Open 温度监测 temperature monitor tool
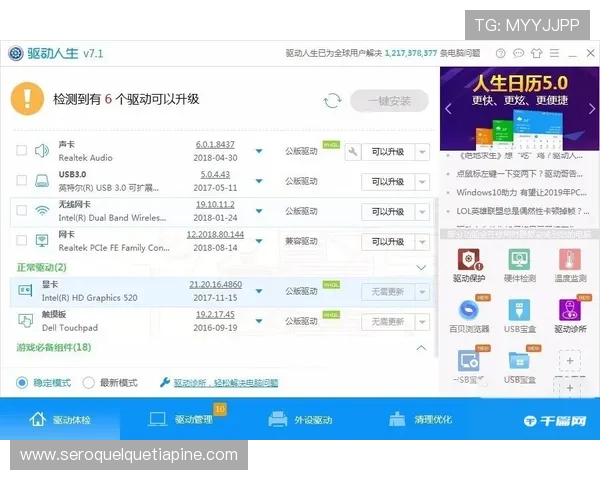 tap(570, 266)
